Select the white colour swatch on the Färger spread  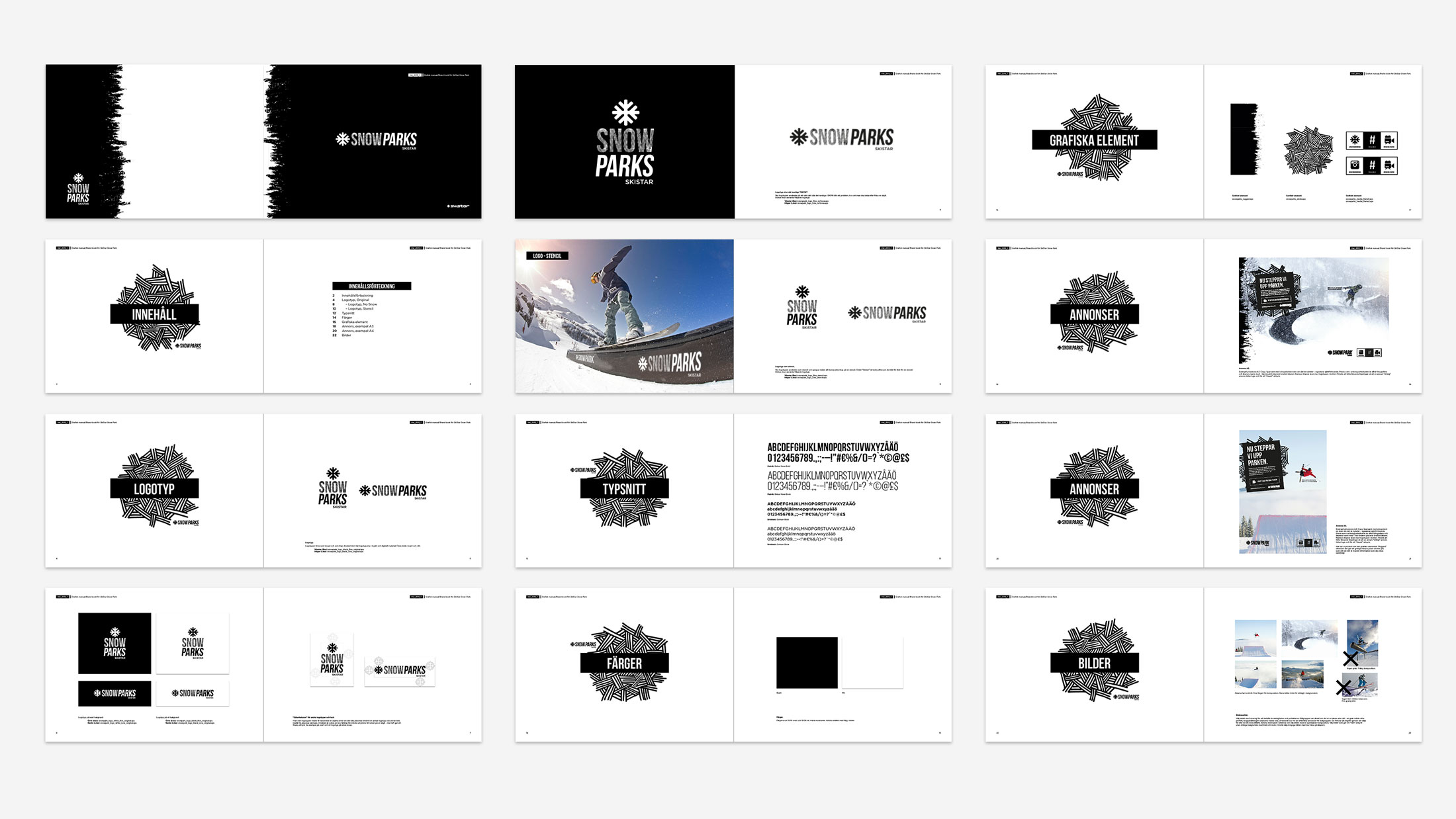[872, 663]
